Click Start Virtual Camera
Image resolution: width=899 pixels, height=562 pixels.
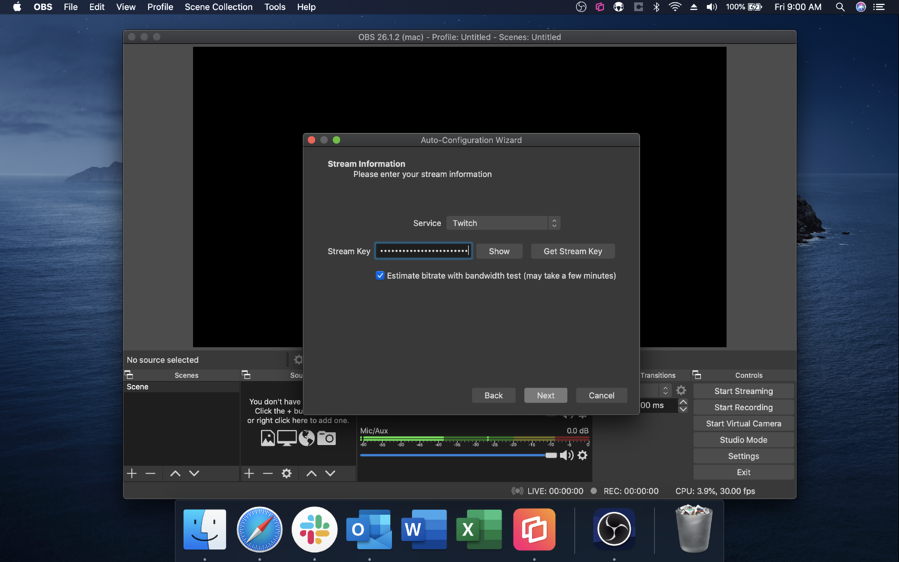[x=744, y=423]
